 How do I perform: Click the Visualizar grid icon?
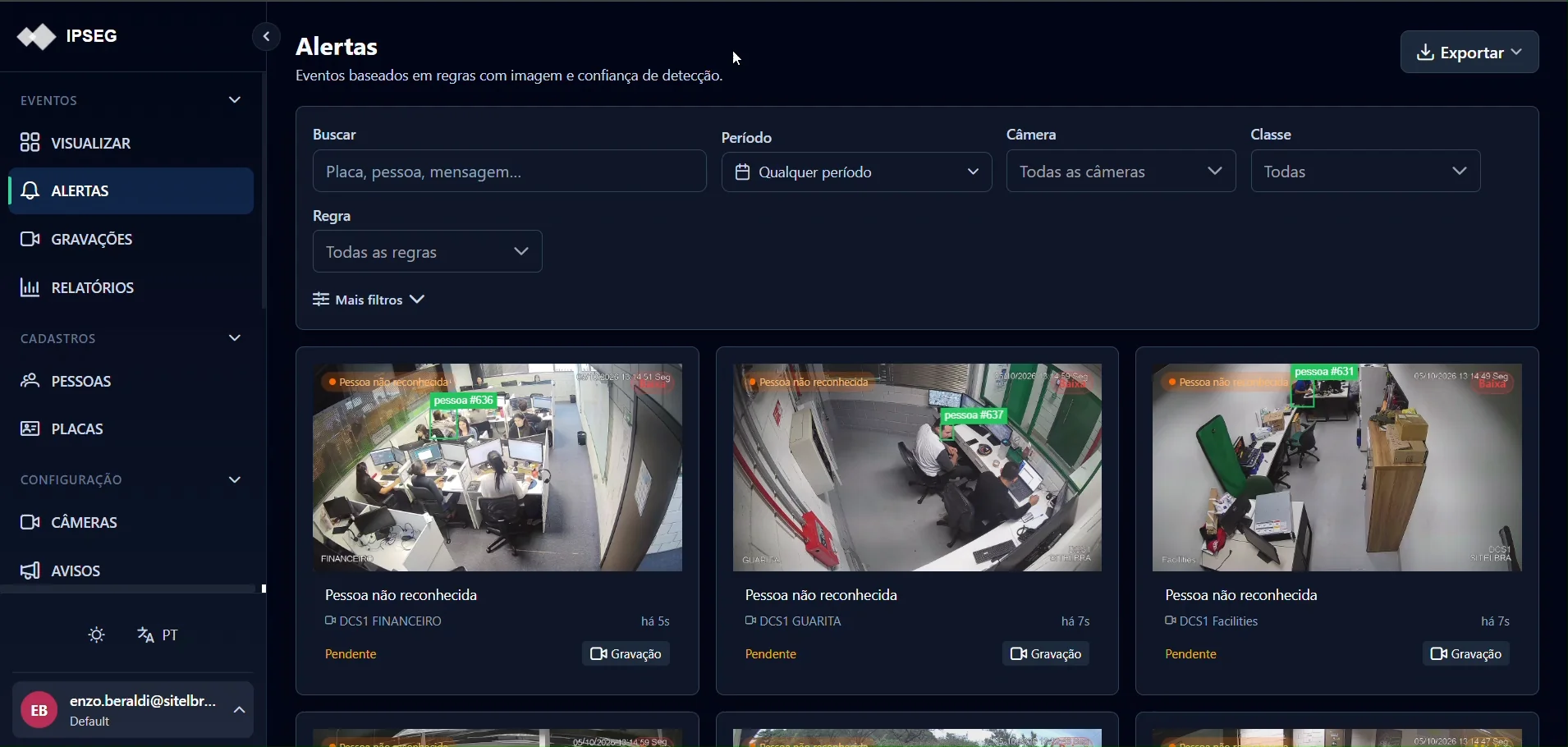(x=30, y=143)
